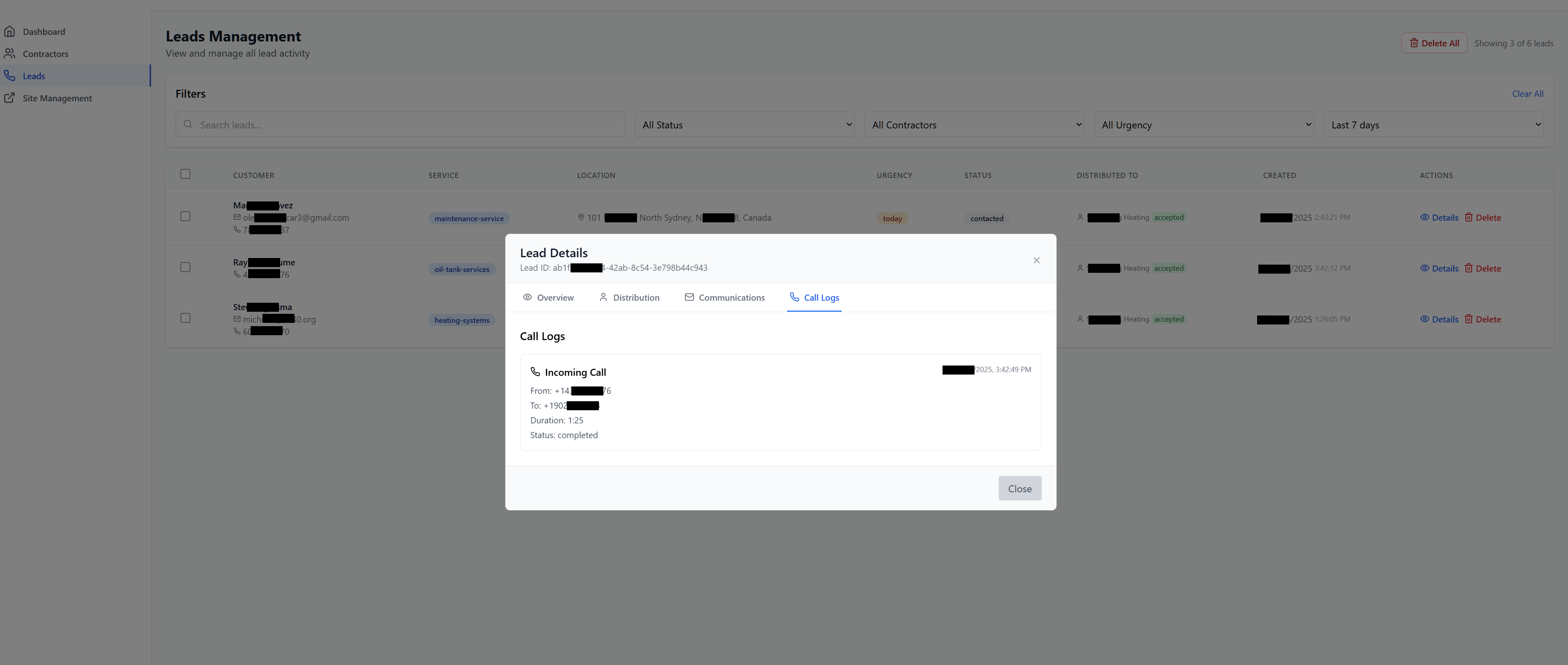Viewport: 1568px width, 665px height.
Task: Check the oil-tank-services lead checkbox
Action: 186,267
